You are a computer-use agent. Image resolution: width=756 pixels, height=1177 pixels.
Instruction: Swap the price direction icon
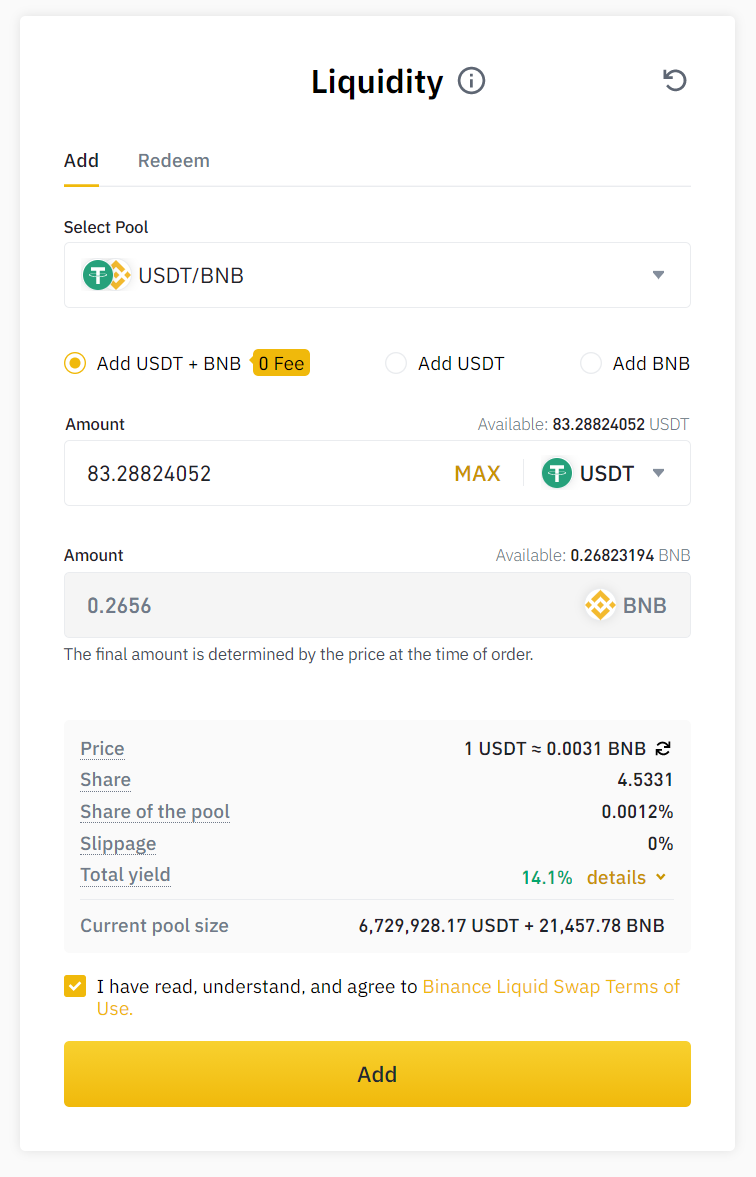pyautogui.click(x=663, y=748)
